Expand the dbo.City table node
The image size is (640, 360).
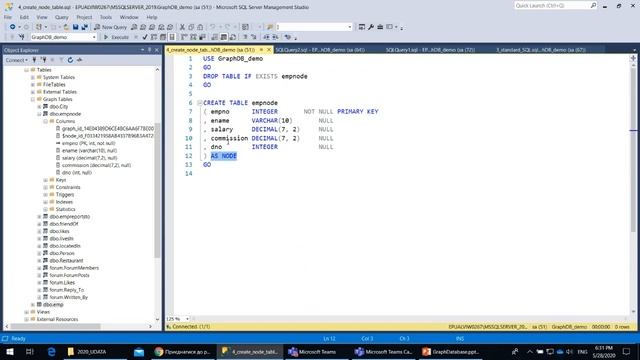(x=39, y=107)
